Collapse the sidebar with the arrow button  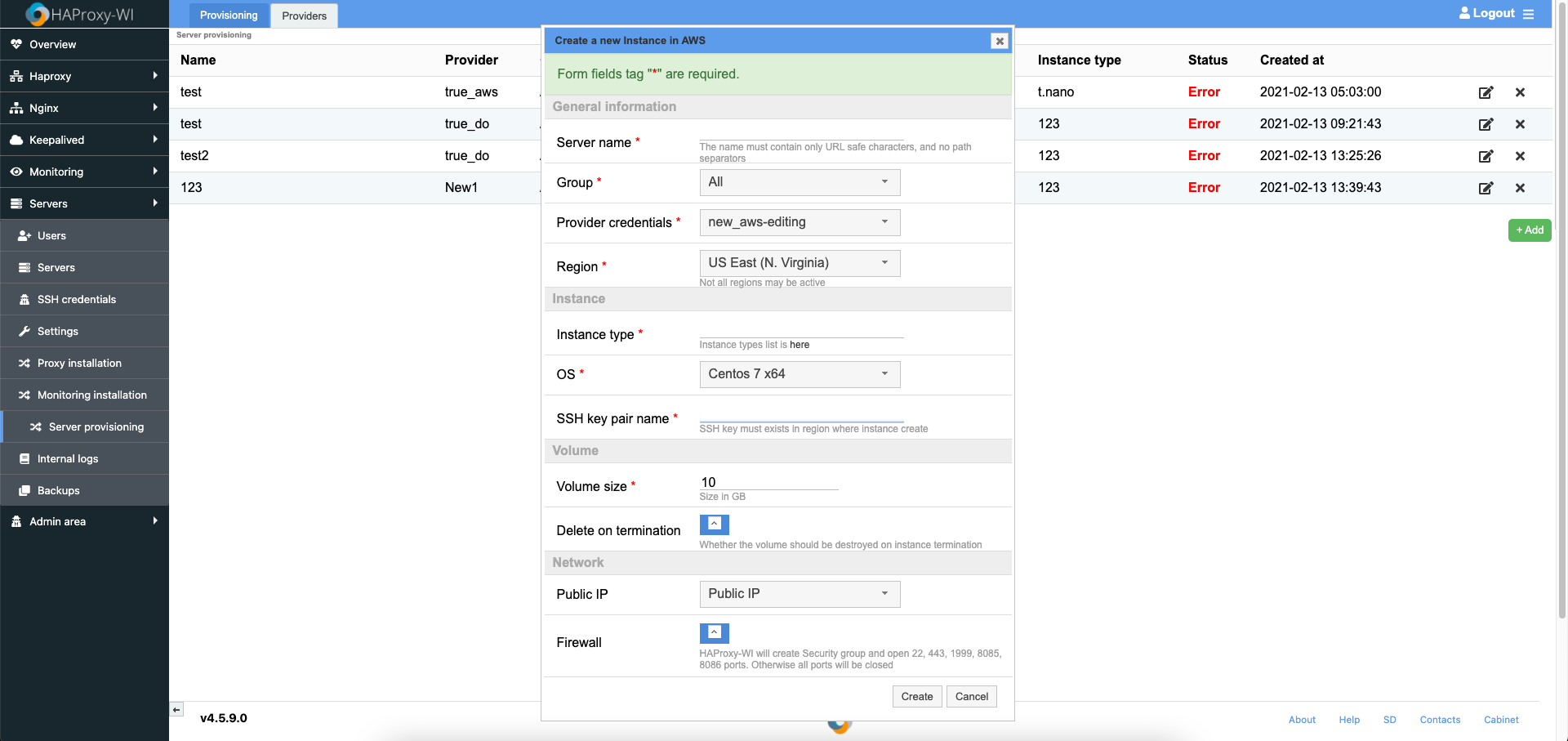click(176, 709)
